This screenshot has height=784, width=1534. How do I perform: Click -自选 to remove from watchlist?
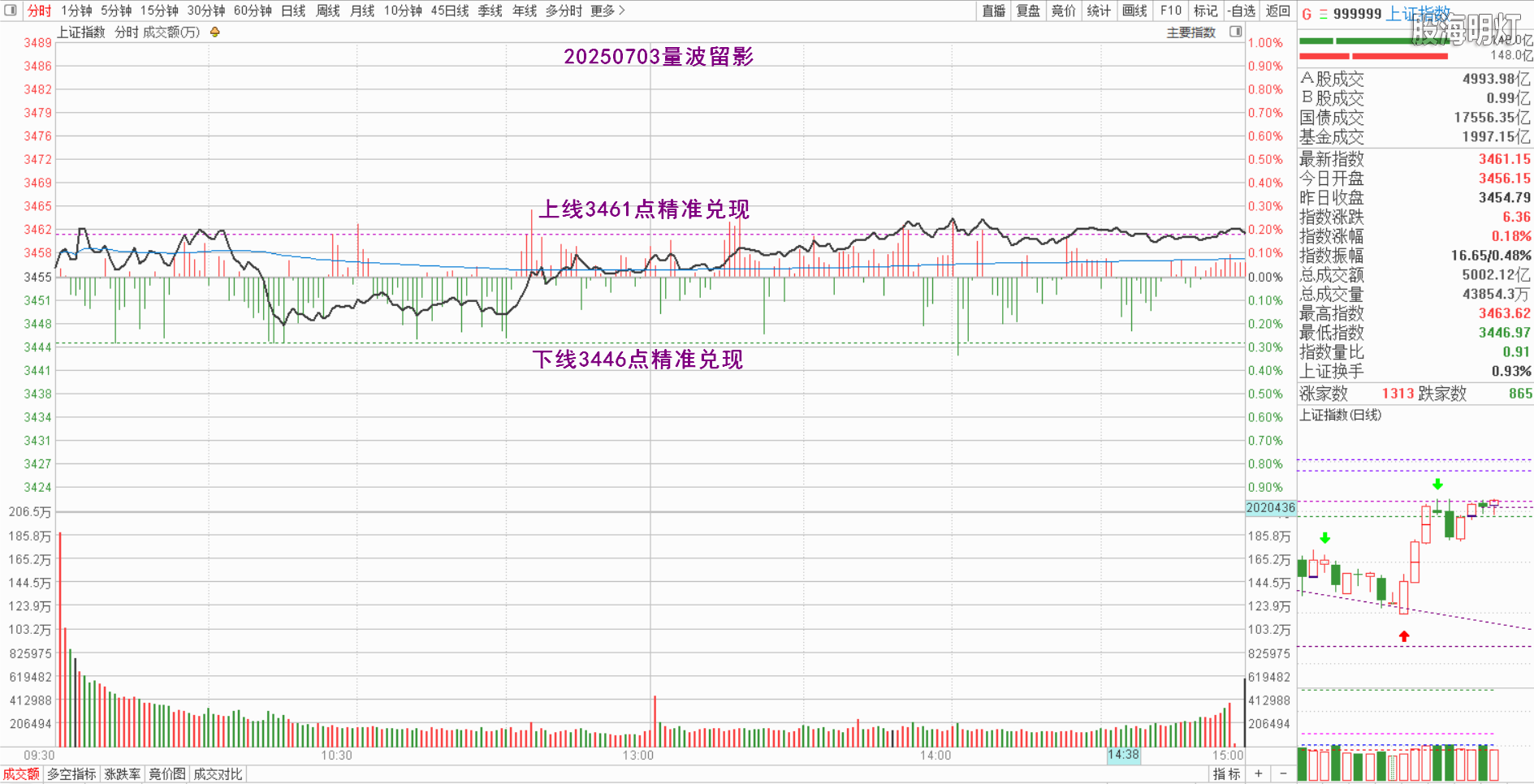point(1241,11)
